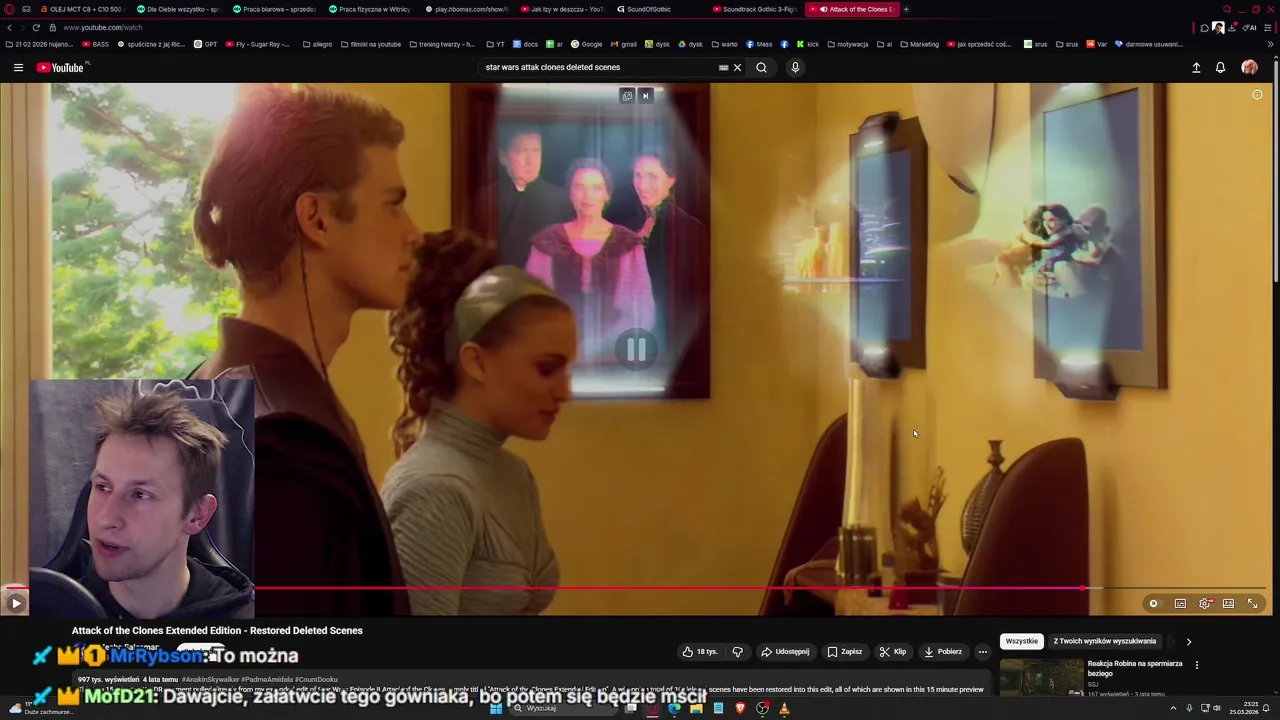This screenshot has height=720, width=1280.
Task: Open the Create upload button
Action: (x=1196, y=67)
